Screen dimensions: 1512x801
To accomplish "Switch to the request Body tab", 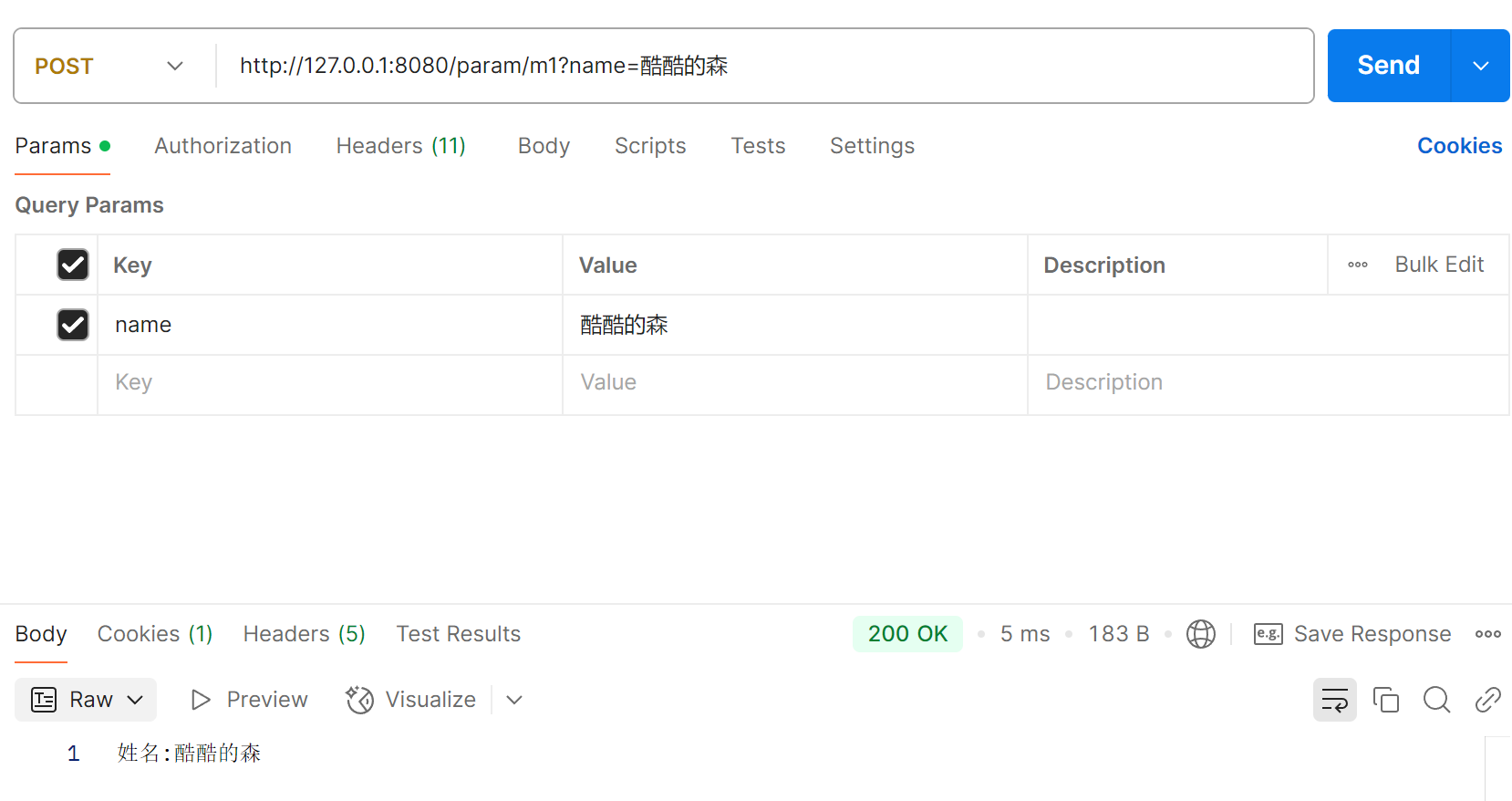I will 544,146.
